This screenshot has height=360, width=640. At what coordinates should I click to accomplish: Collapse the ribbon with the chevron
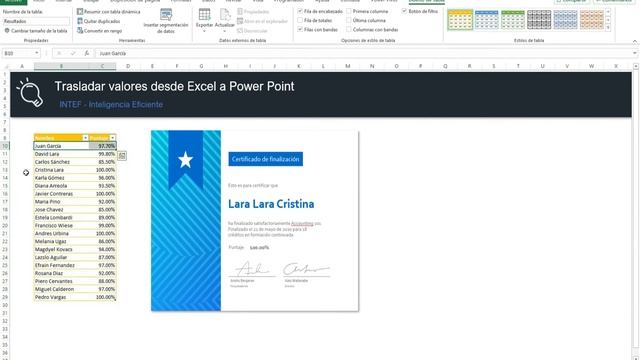coord(635,41)
